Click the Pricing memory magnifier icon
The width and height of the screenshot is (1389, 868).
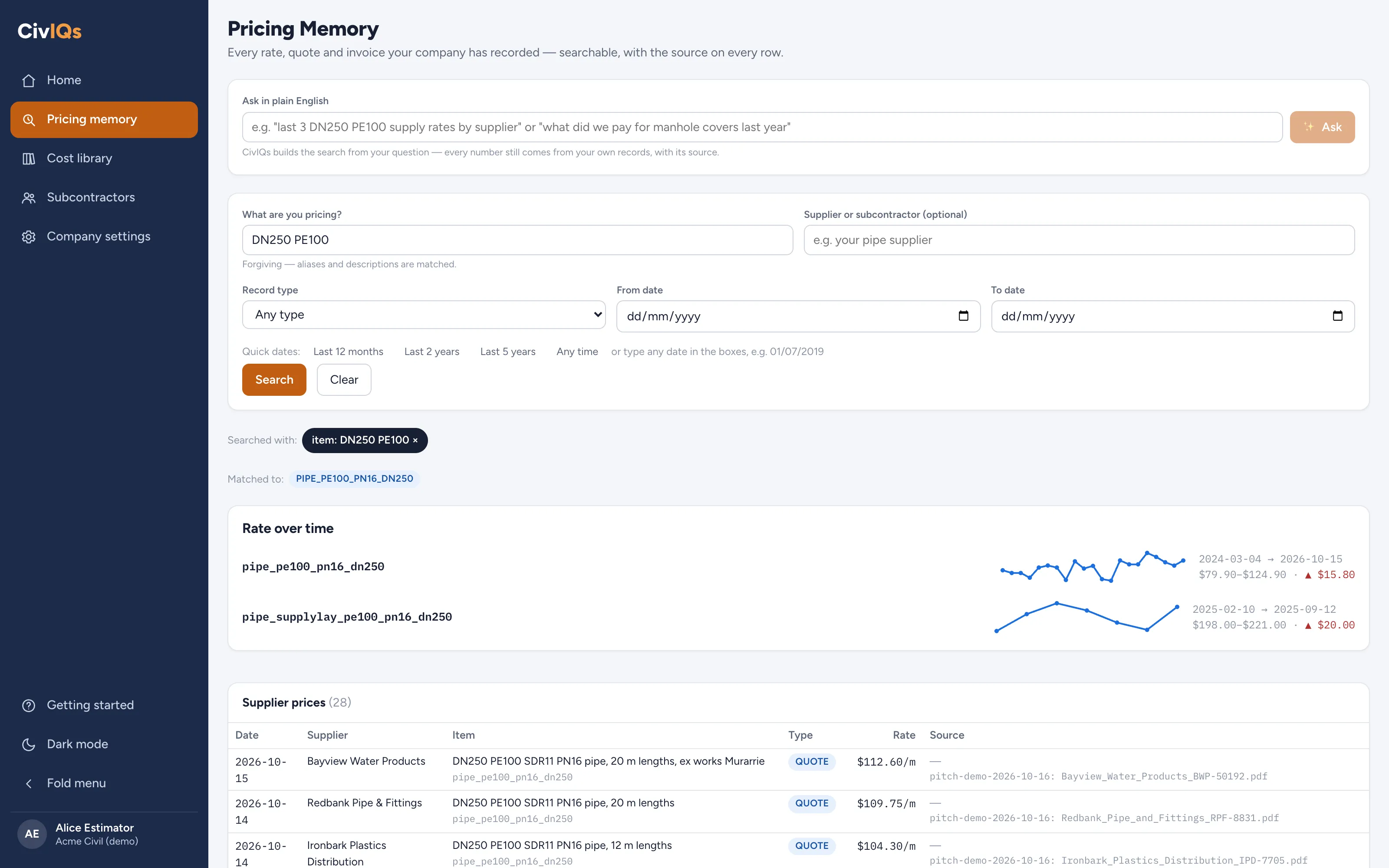click(29, 119)
